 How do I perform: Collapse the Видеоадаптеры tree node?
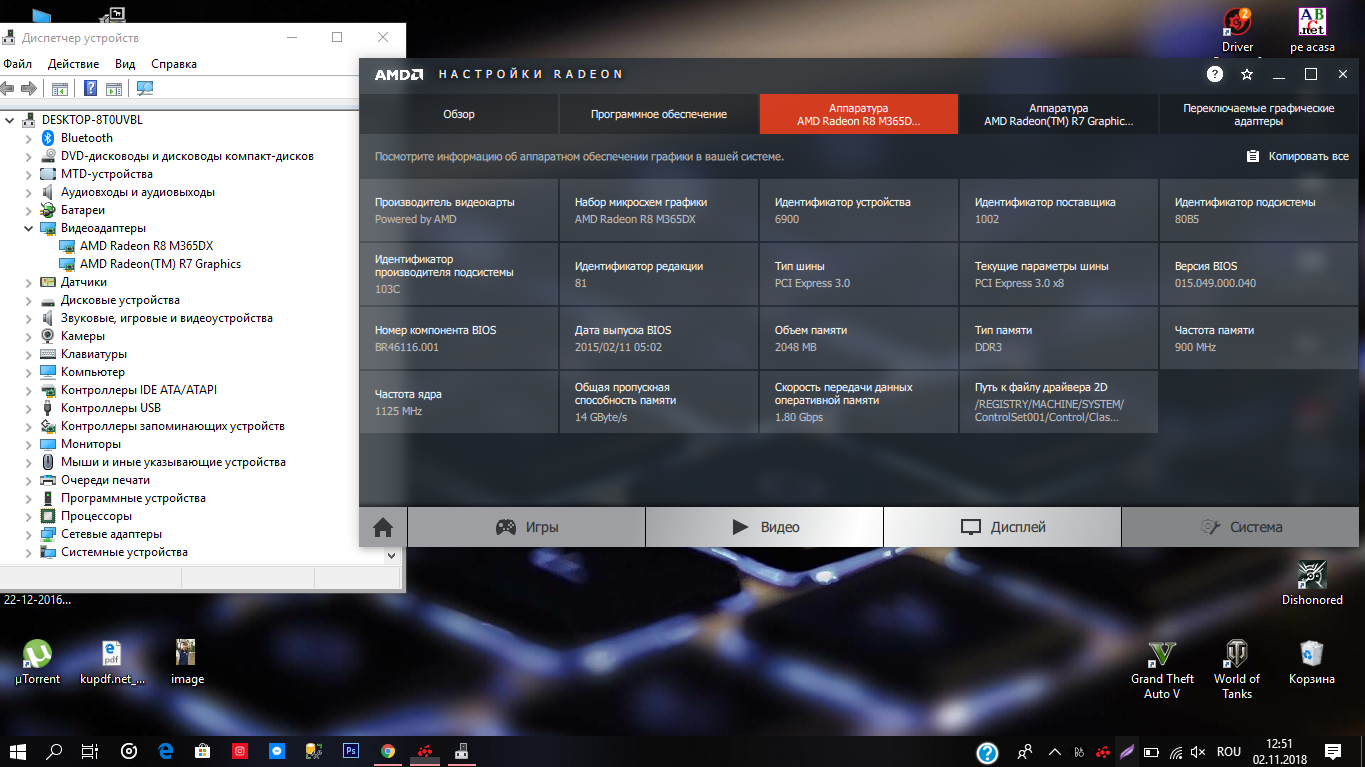click(30, 227)
